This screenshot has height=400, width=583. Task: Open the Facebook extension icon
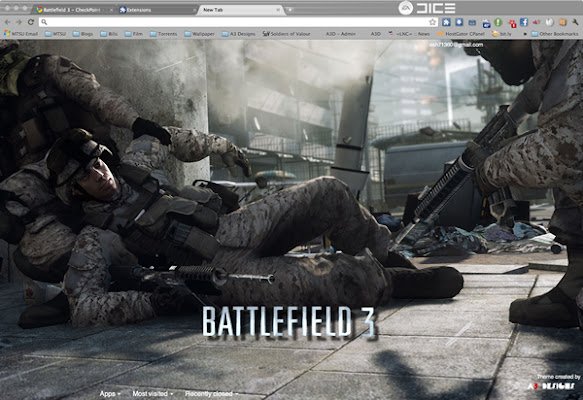[524, 22]
